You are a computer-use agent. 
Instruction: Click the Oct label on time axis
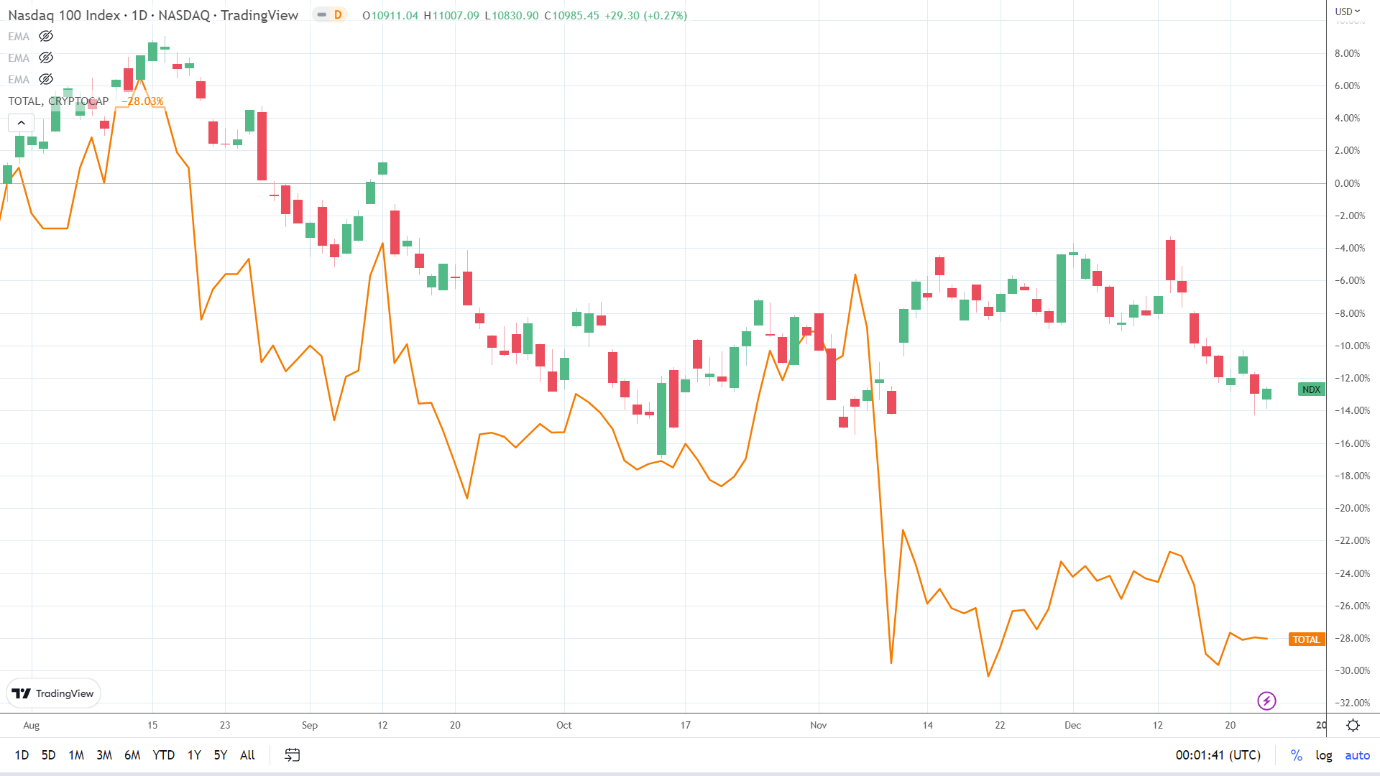pos(564,725)
